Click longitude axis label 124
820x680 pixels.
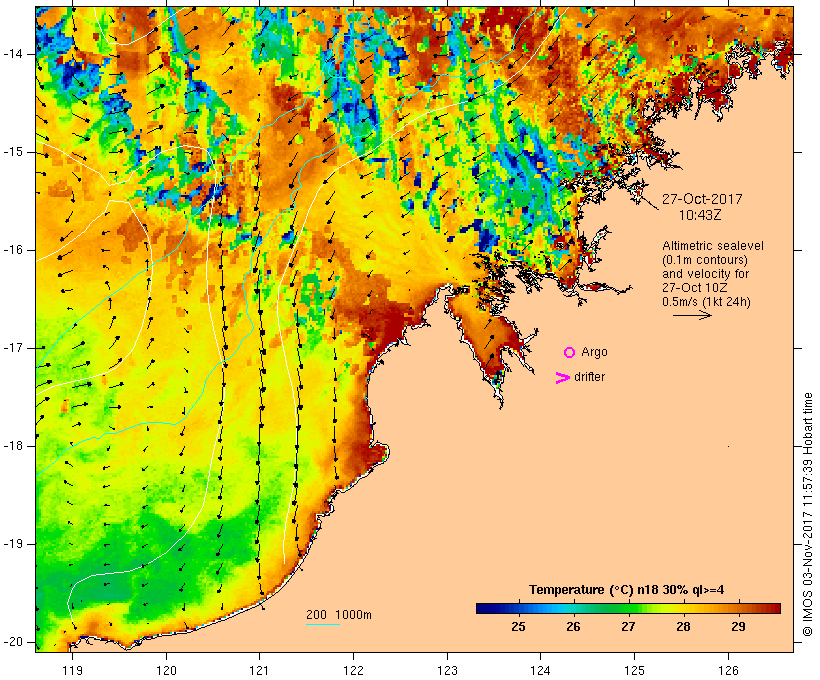click(x=541, y=670)
